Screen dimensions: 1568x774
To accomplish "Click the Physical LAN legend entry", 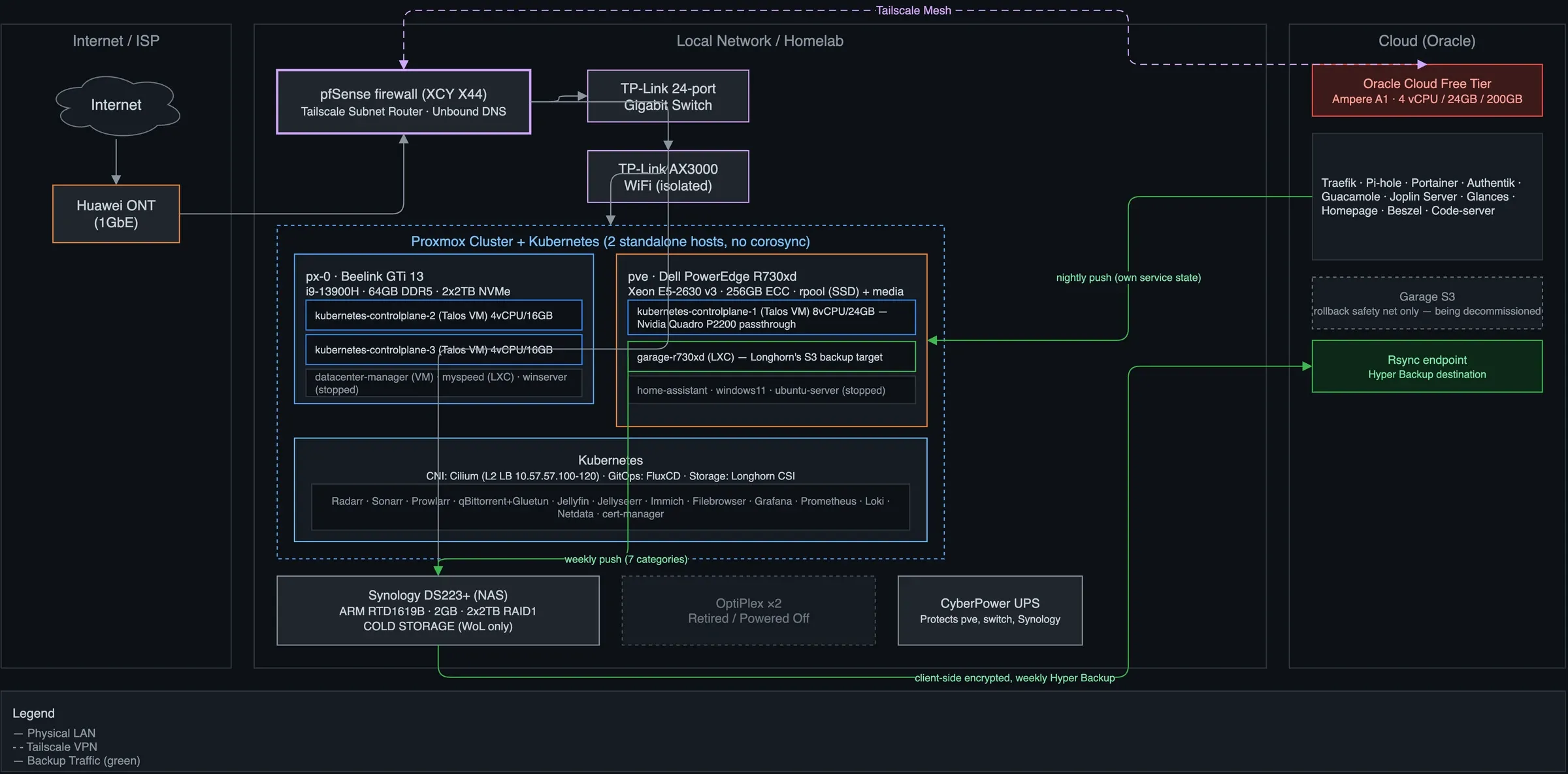I will [x=54, y=734].
